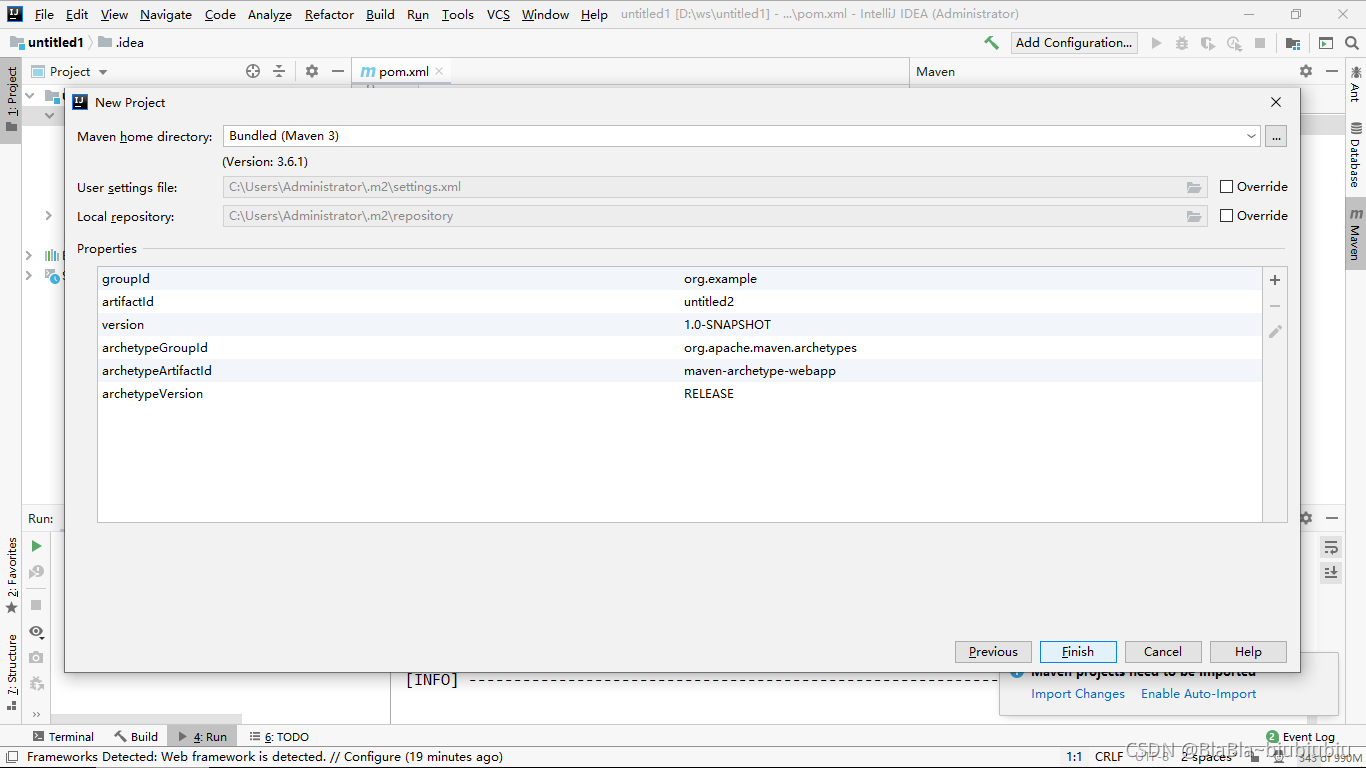Remove property with minus icon

coord(1275,306)
